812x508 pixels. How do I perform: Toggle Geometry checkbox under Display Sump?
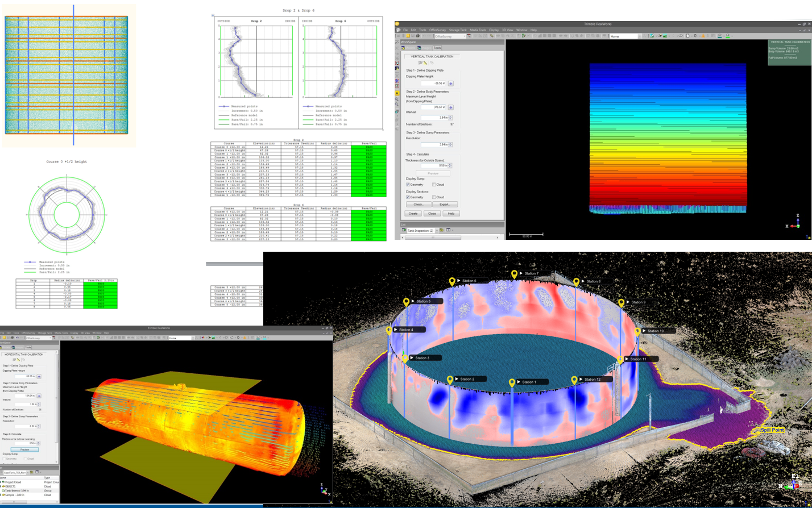click(x=408, y=184)
